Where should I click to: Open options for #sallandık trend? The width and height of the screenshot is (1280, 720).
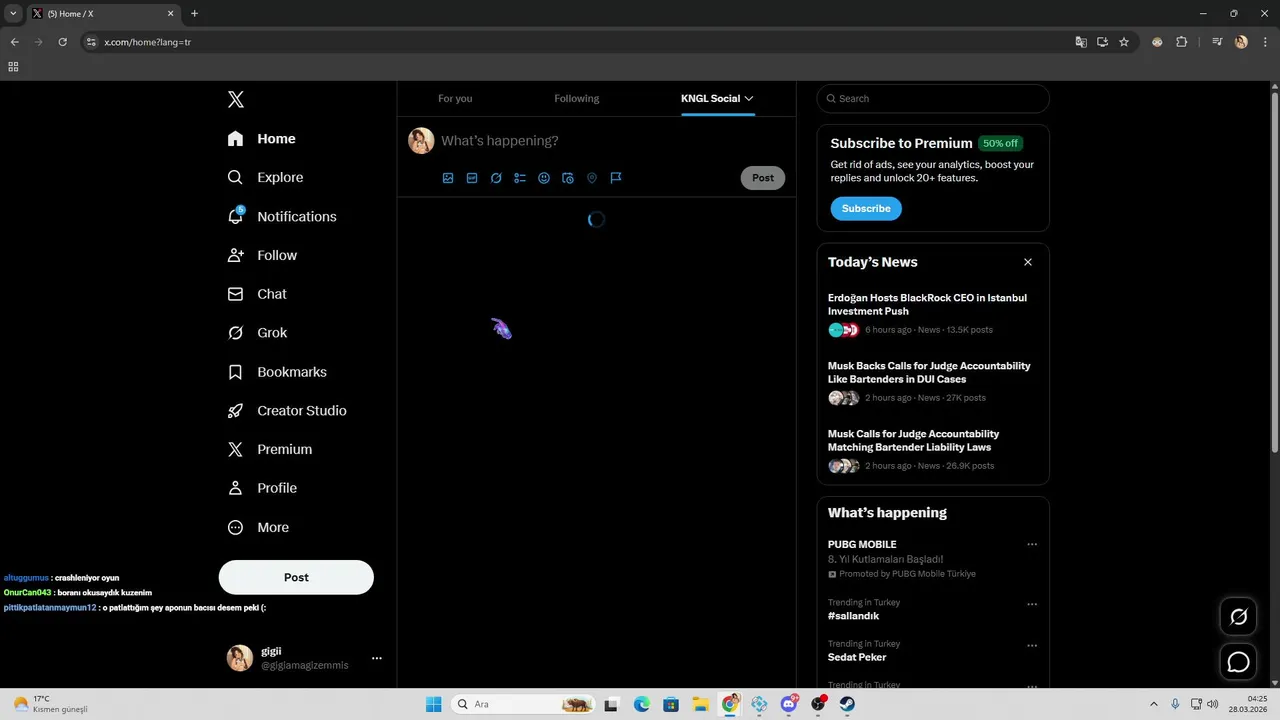pos(1032,604)
